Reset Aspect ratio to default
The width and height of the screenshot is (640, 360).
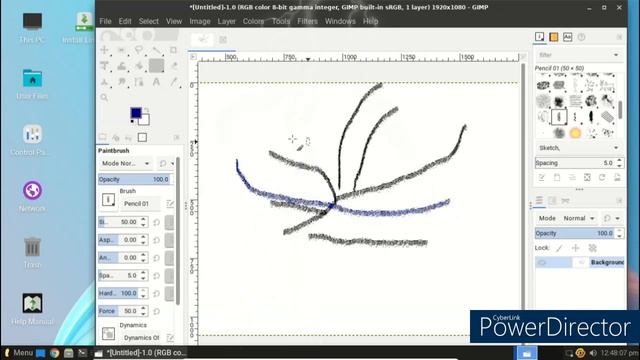156,240
